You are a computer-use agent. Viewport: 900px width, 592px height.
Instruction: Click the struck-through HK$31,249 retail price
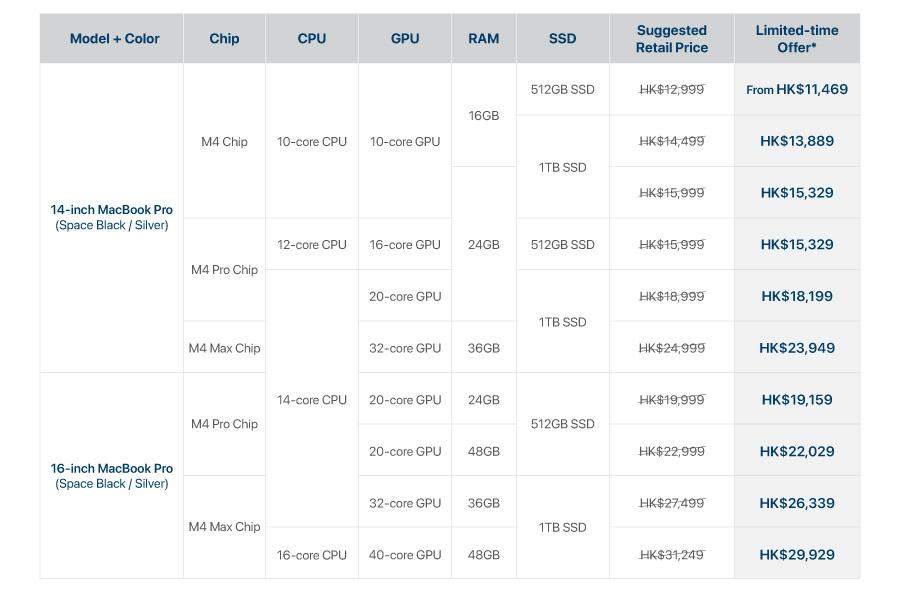click(671, 554)
